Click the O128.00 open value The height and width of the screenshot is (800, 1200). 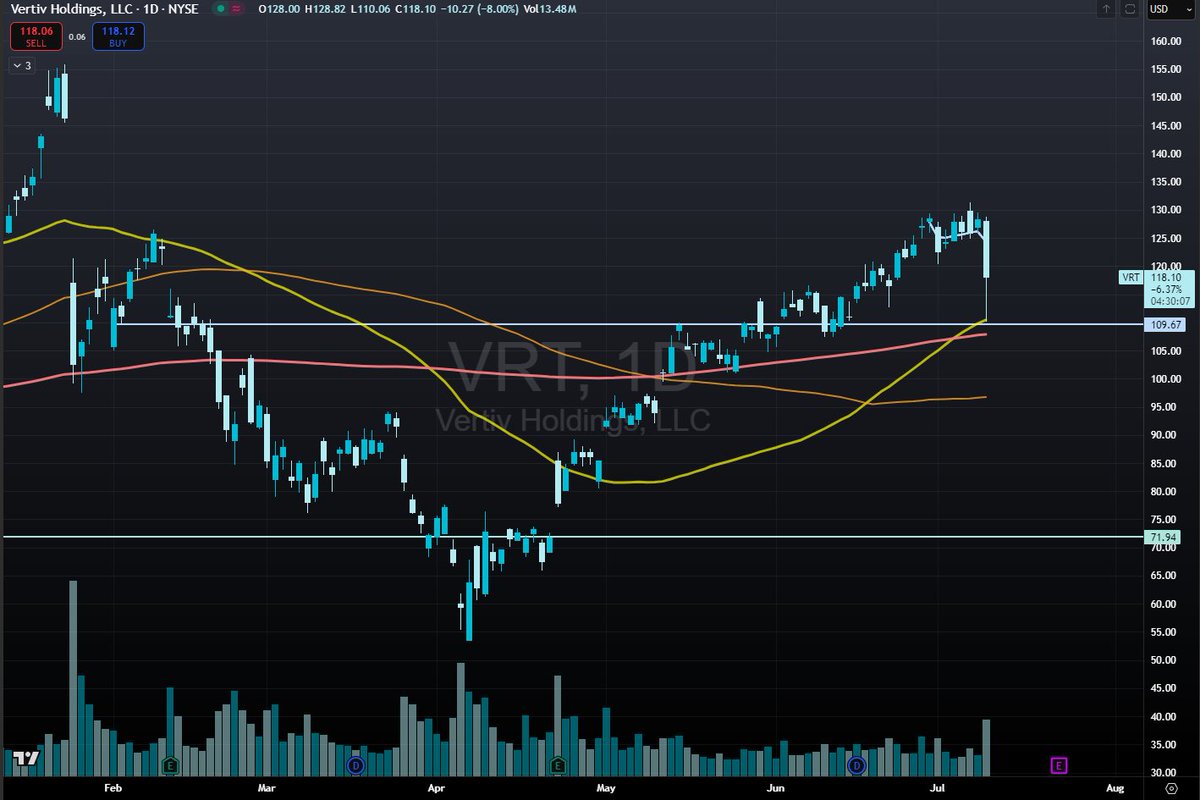[277, 9]
